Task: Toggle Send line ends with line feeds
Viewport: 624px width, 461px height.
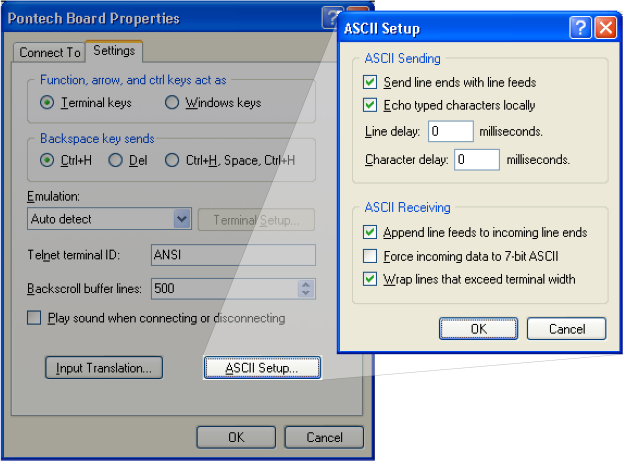Action: tap(371, 82)
